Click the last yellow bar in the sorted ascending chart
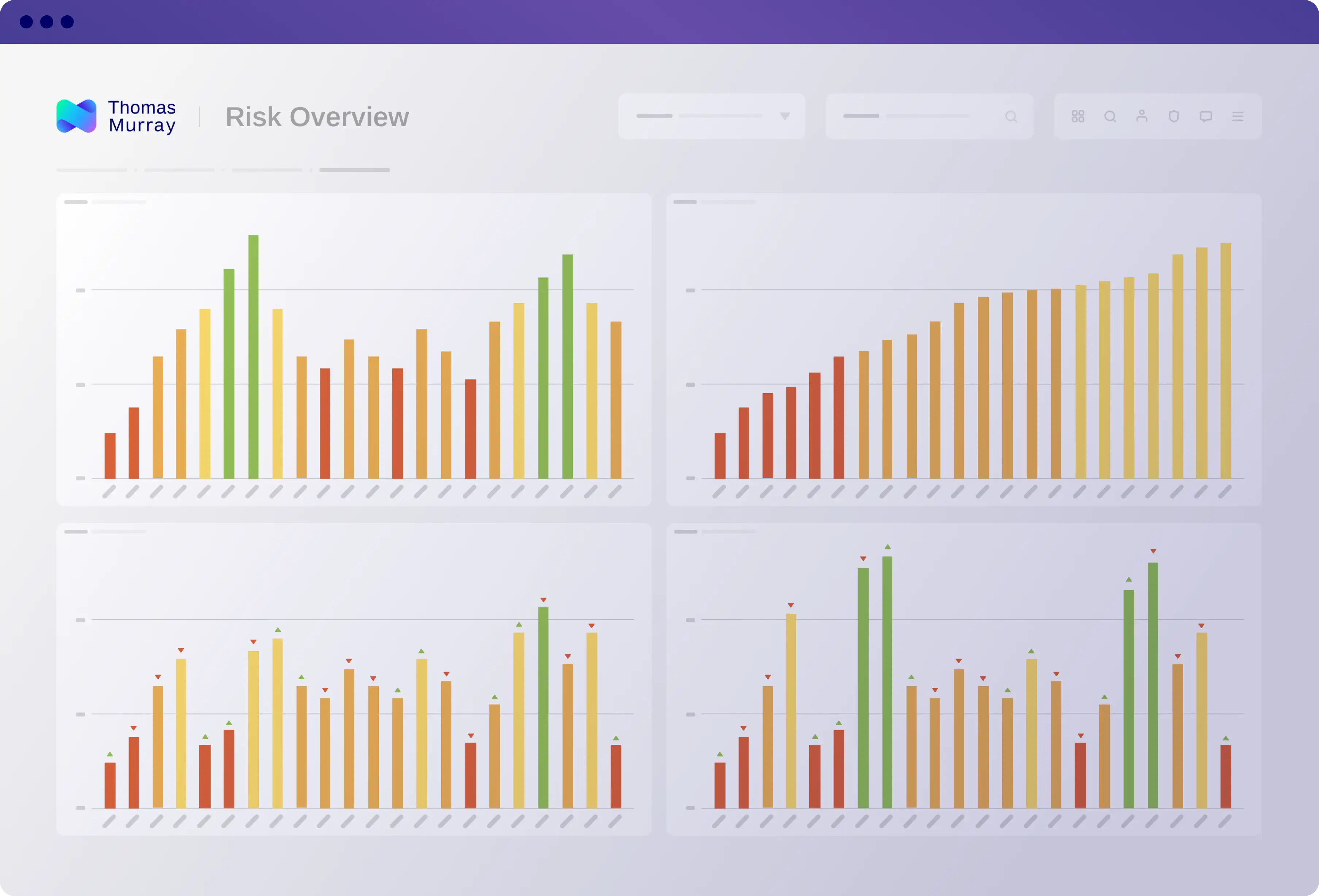Viewport: 1319px width, 896px height. 1225,360
